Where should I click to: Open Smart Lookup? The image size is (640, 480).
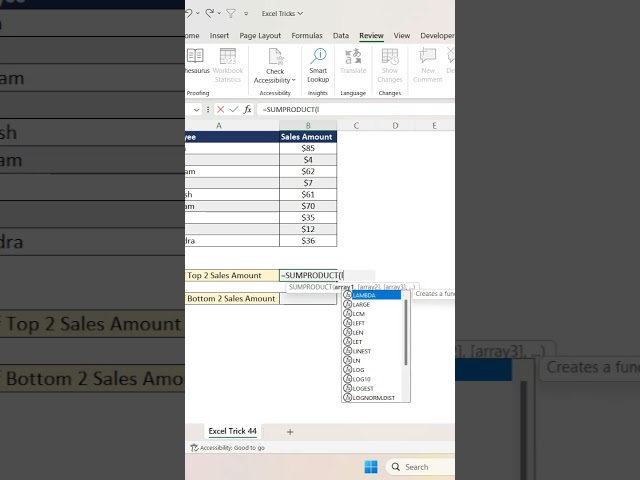pyautogui.click(x=318, y=65)
